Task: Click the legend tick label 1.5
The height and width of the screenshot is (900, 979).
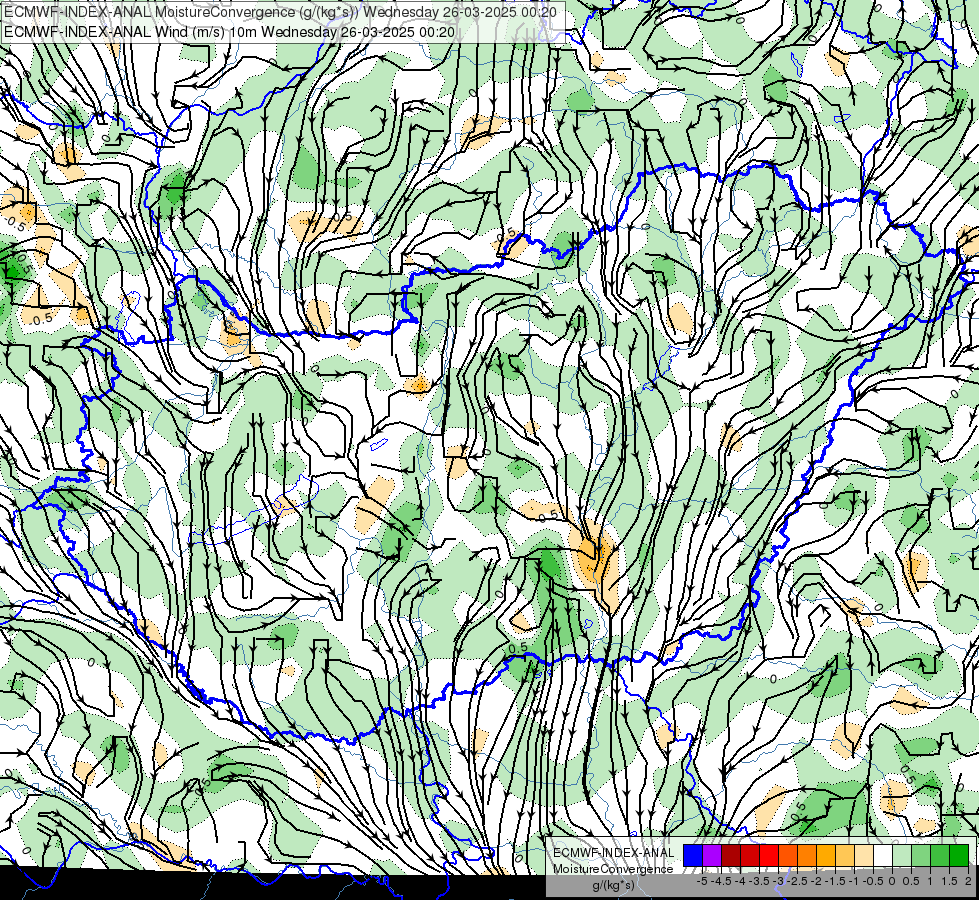Action: click(950, 881)
